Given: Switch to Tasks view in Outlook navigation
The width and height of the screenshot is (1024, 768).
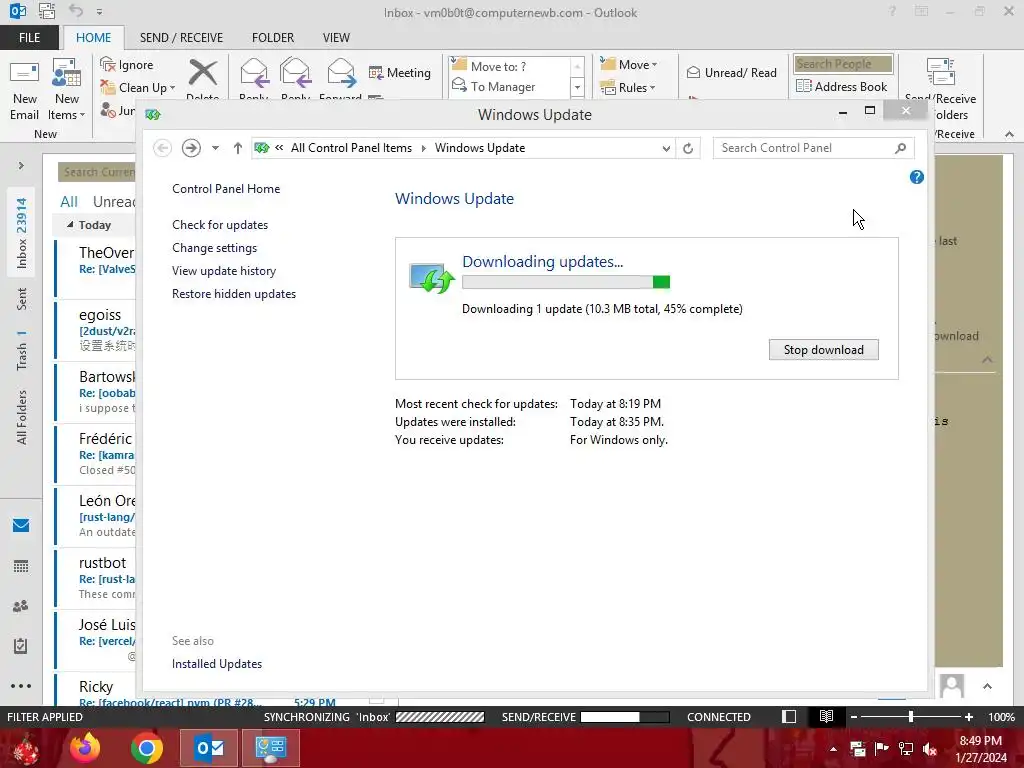Looking at the screenshot, I should tap(21, 646).
